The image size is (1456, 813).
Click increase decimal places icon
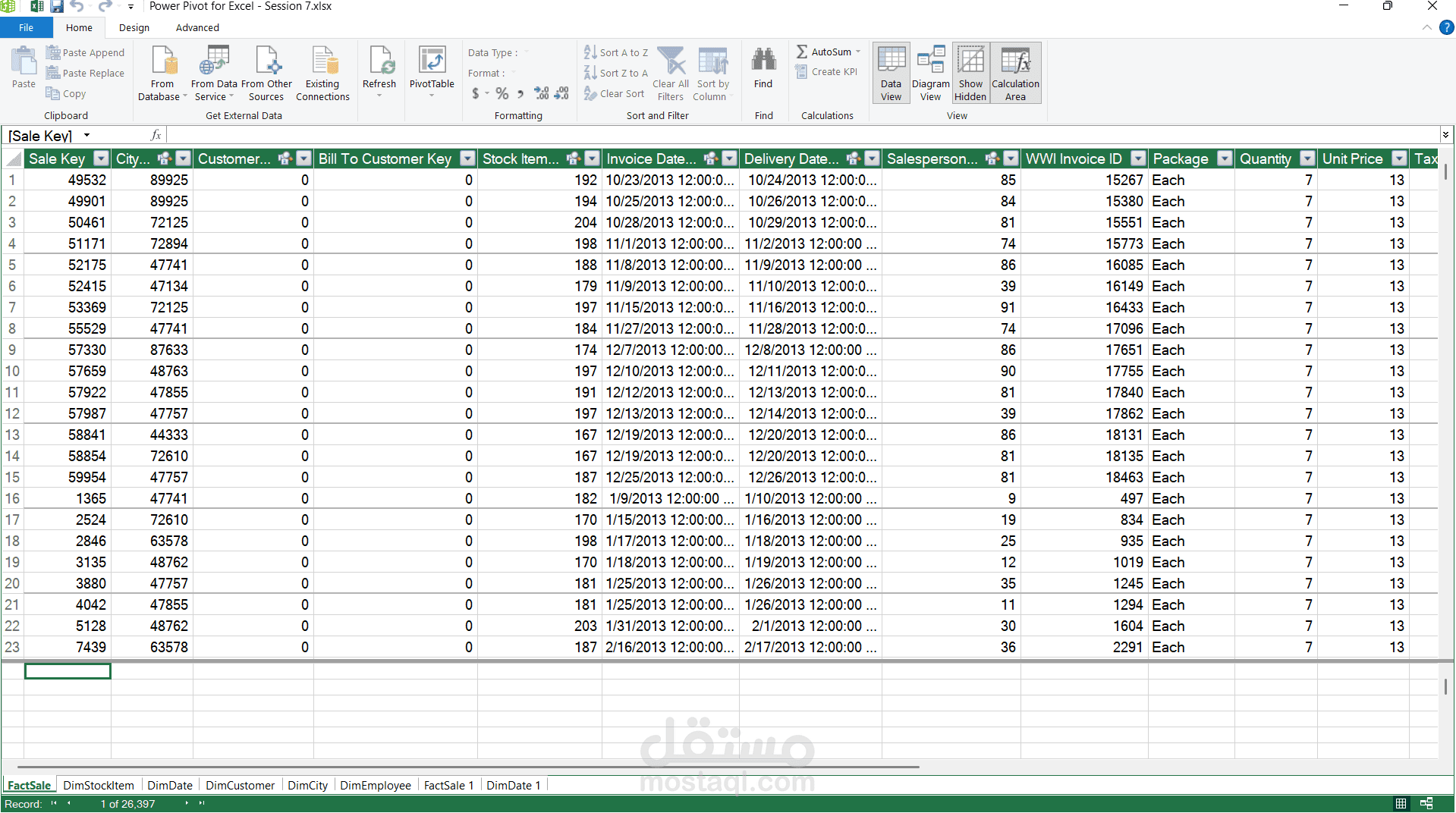pos(542,93)
